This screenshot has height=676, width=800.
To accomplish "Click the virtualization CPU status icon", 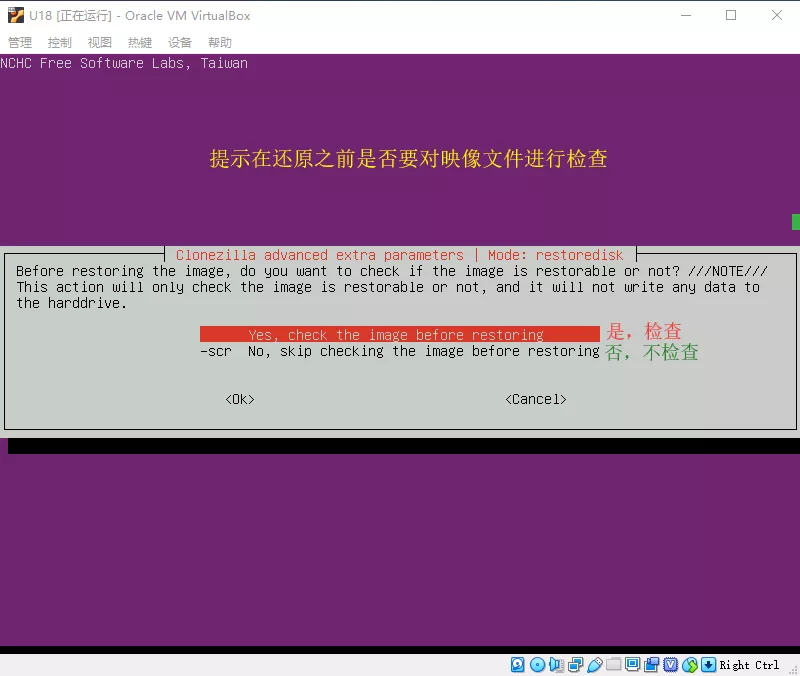I will point(670,664).
